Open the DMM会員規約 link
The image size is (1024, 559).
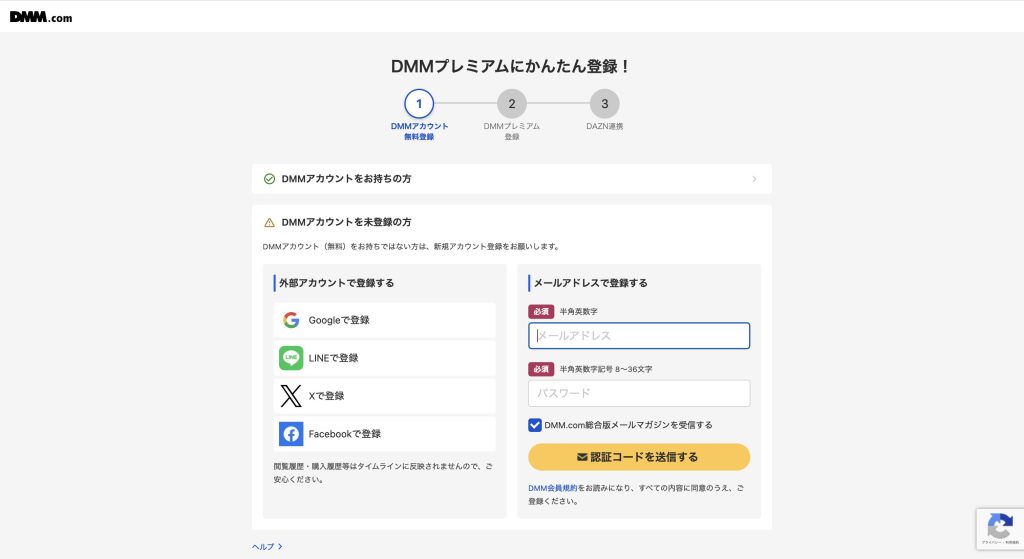pyautogui.click(x=552, y=488)
